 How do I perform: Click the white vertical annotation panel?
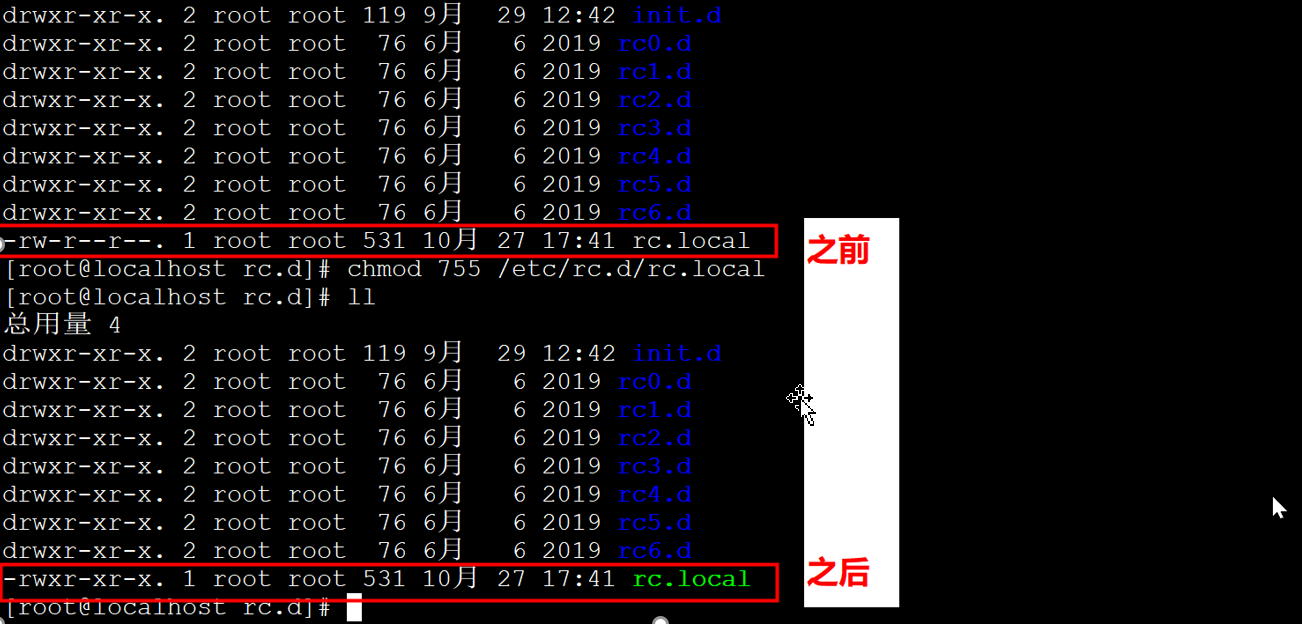[851, 412]
